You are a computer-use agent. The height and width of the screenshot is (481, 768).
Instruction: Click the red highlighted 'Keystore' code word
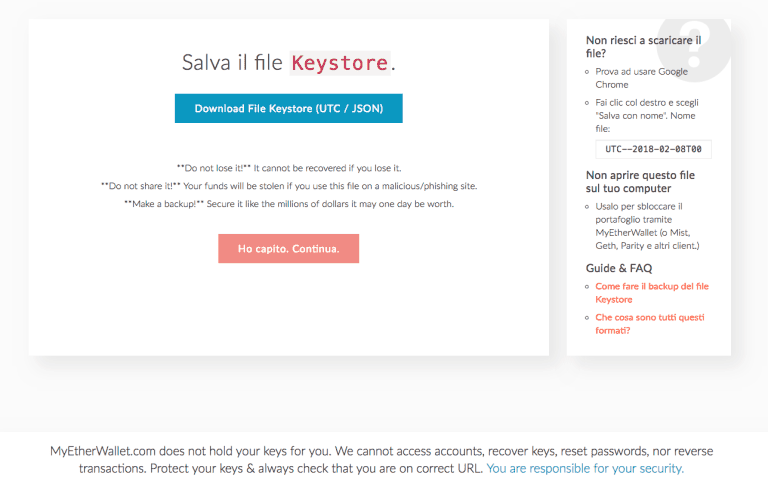[x=339, y=63]
